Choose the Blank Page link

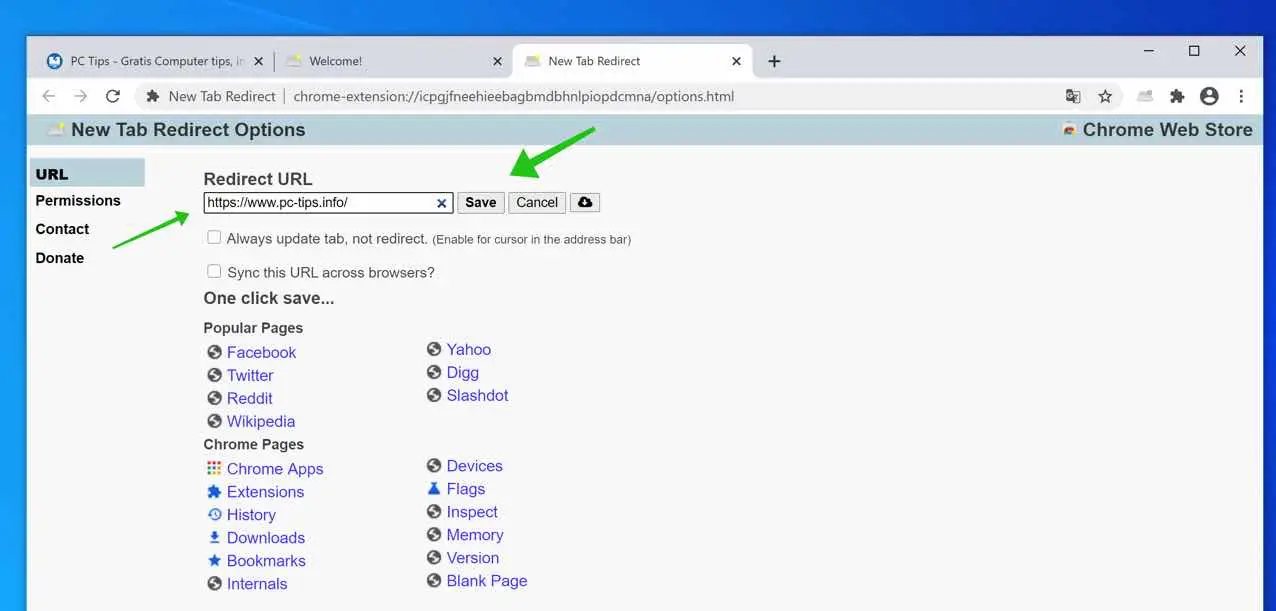point(487,580)
